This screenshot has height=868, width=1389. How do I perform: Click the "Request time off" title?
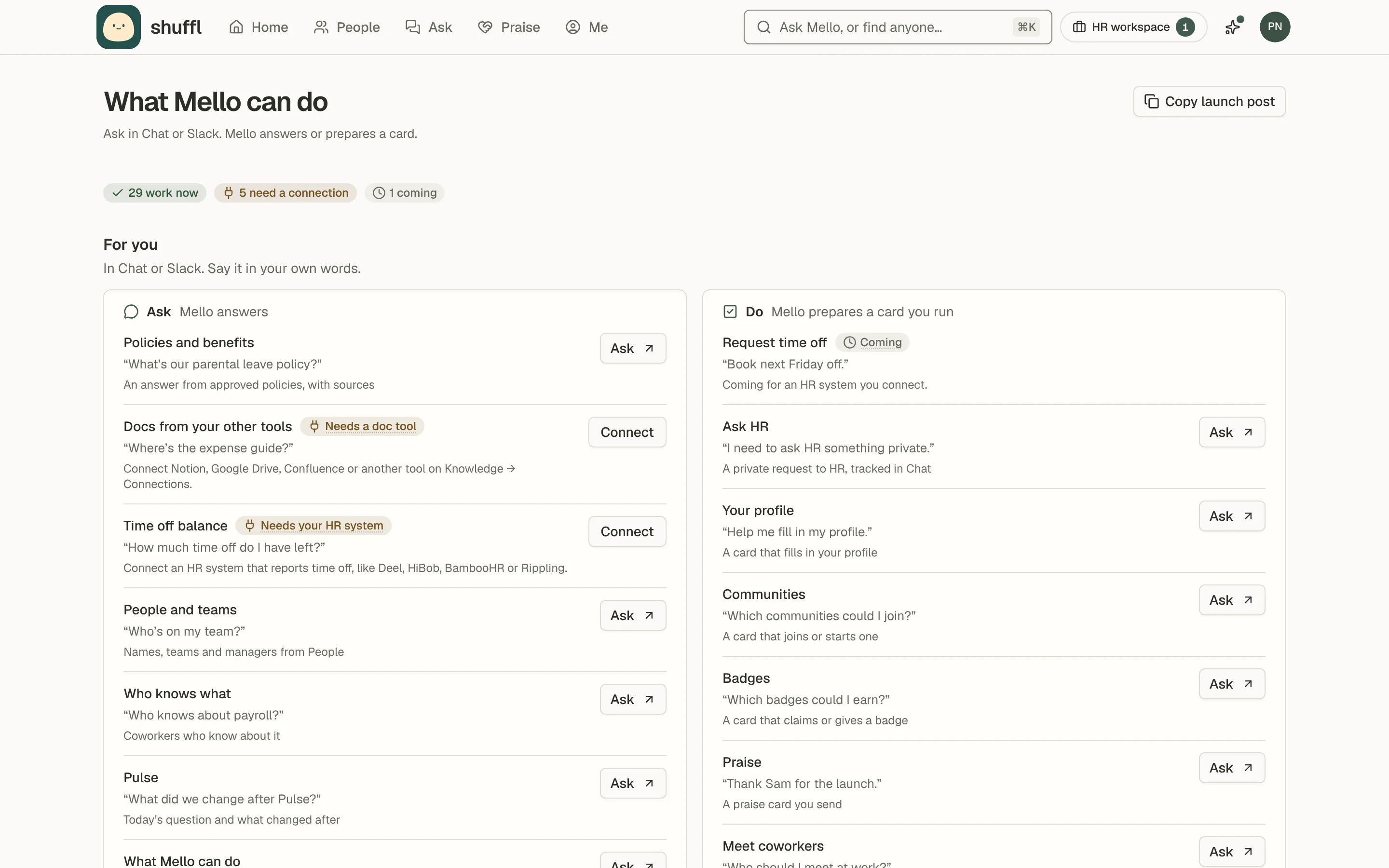(x=774, y=343)
